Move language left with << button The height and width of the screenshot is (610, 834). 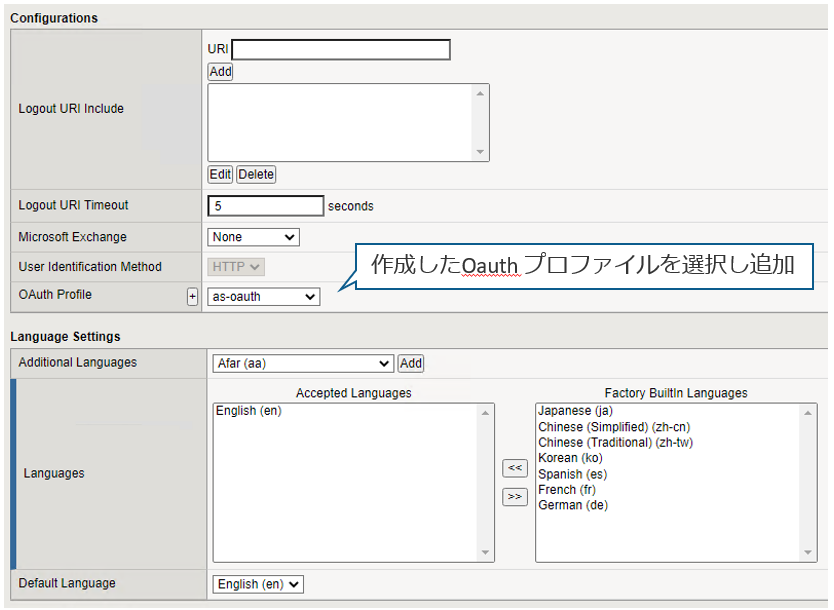(515, 467)
